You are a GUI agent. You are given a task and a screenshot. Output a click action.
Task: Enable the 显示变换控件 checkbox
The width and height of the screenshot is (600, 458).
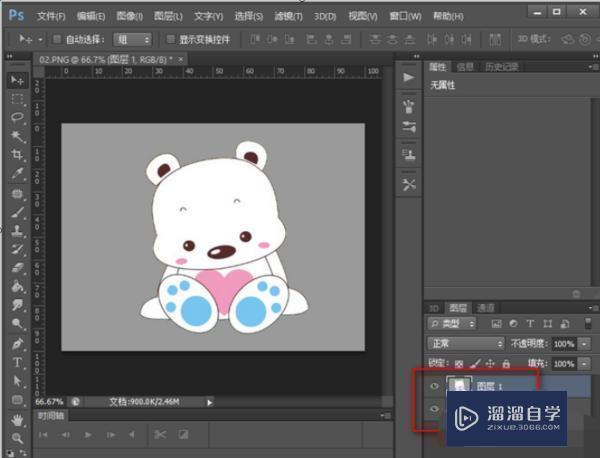(170, 39)
